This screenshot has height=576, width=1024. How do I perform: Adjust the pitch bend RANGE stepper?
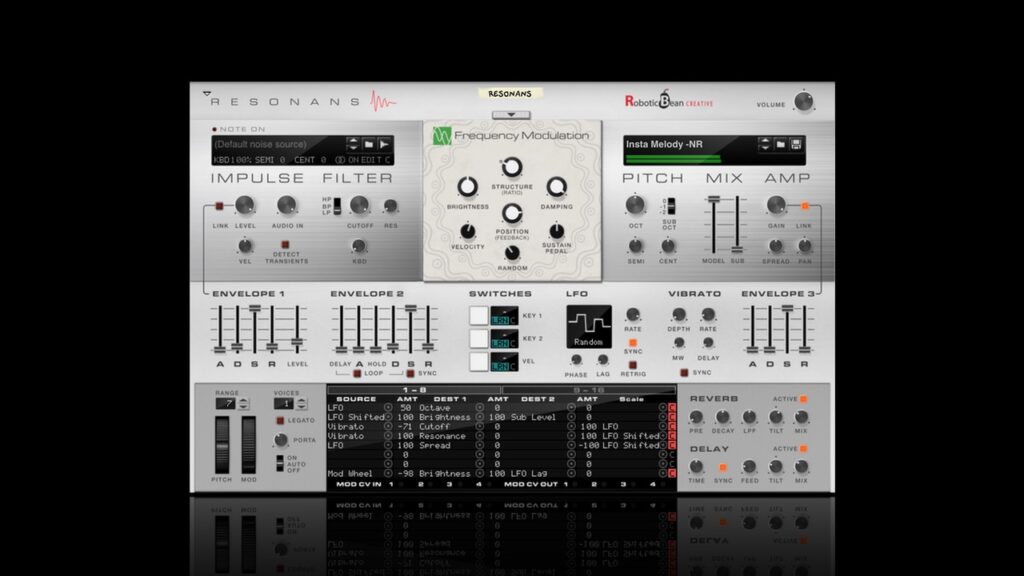[x=244, y=404]
